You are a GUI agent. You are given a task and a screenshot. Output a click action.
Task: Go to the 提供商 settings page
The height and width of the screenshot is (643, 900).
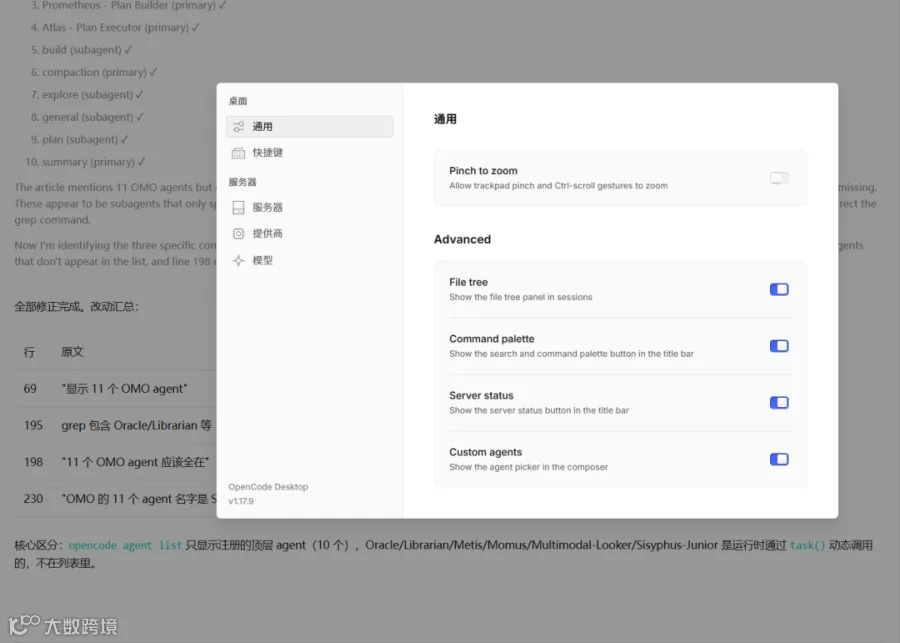click(x=309, y=234)
